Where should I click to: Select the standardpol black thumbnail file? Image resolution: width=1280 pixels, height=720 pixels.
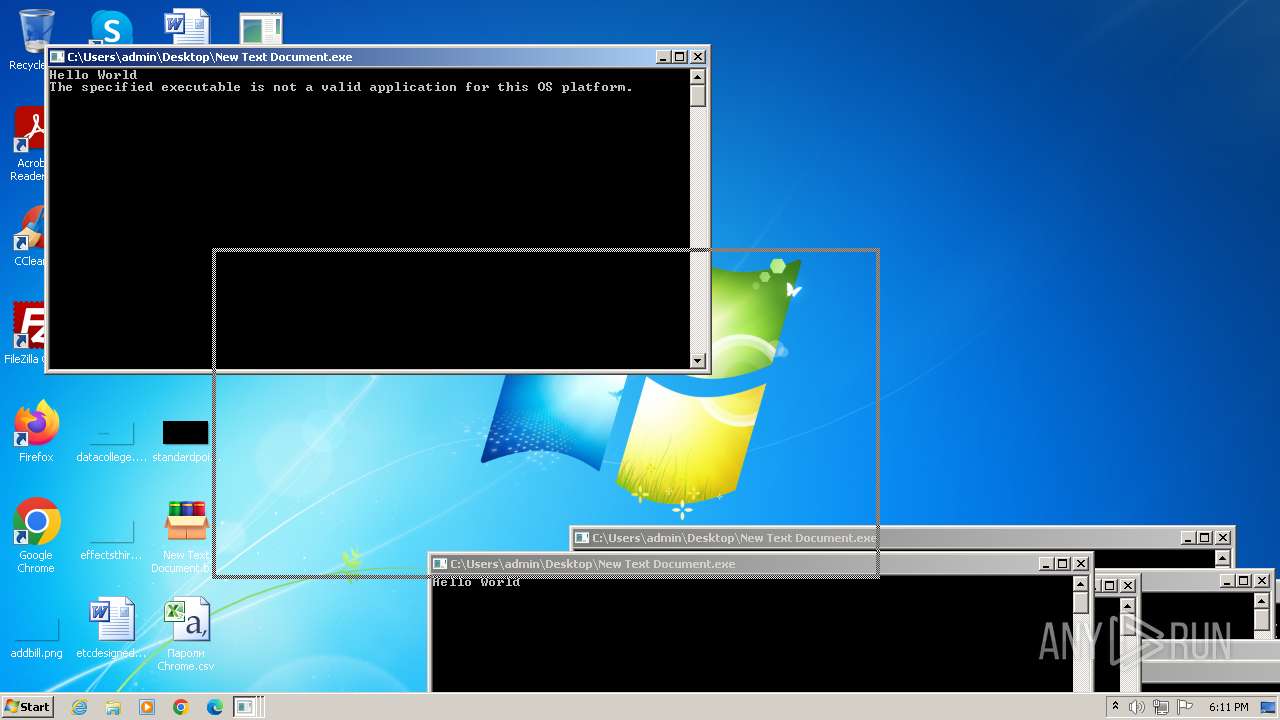coord(185,442)
